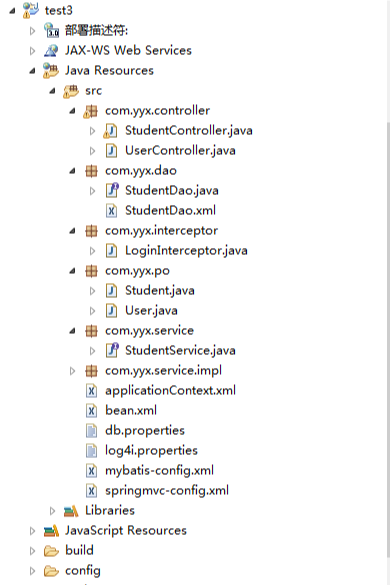Expand the JavaScript Resources node
Screen dimensions: 390x585
pyautogui.click(x=32, y=531)
